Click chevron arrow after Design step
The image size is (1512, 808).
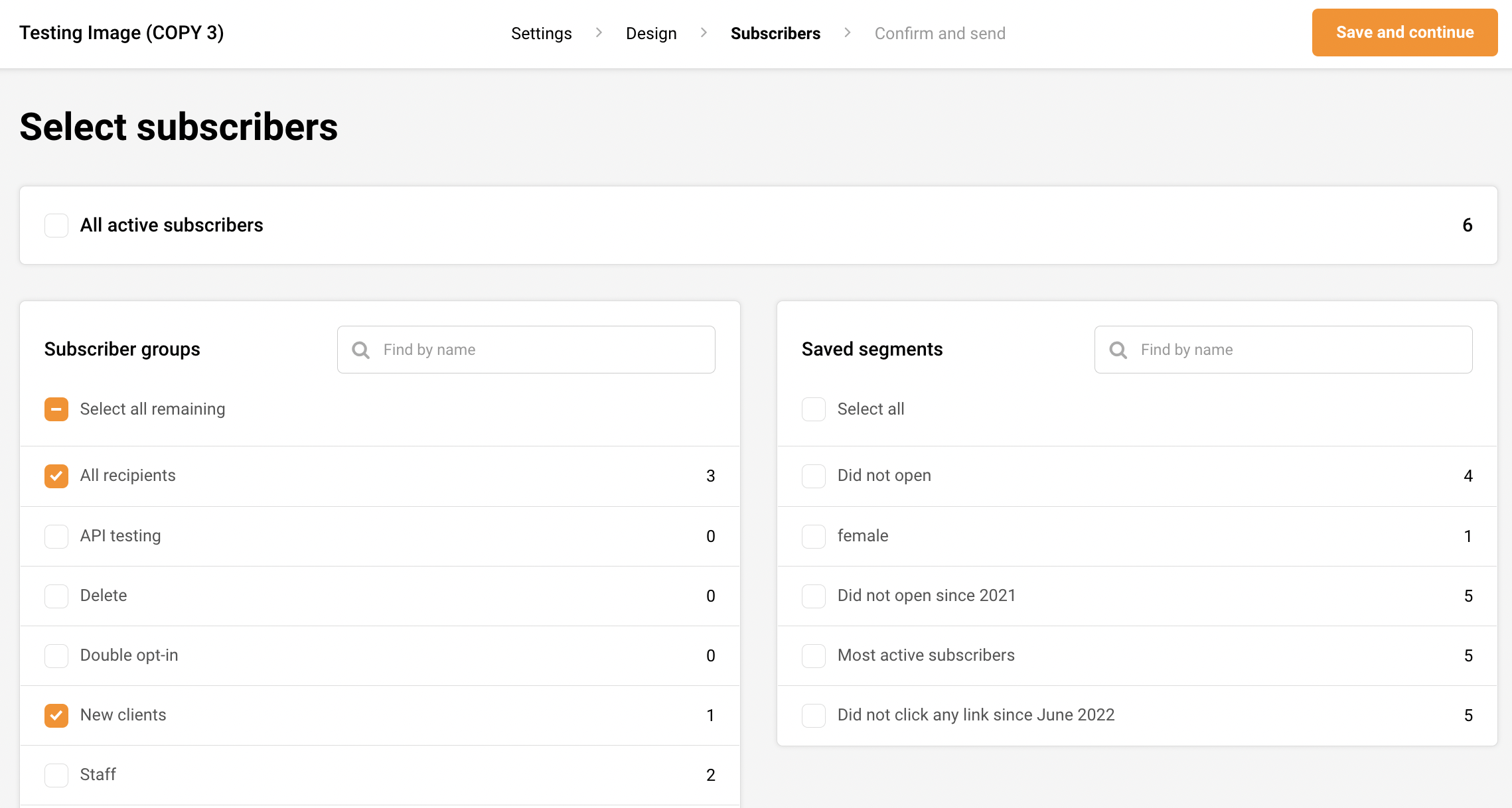pos(704,33)
